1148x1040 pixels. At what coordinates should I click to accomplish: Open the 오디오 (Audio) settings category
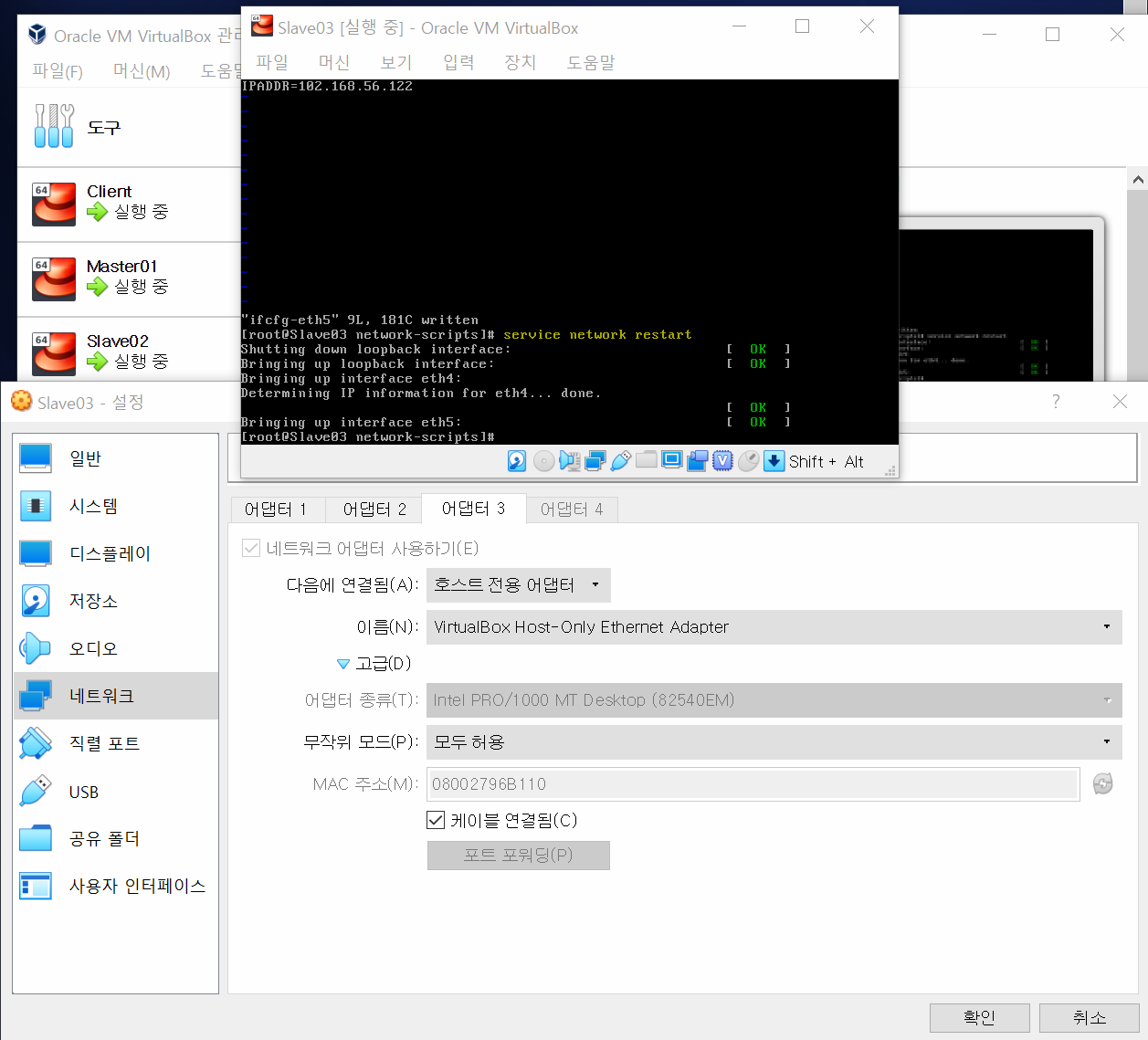(116, 648)
